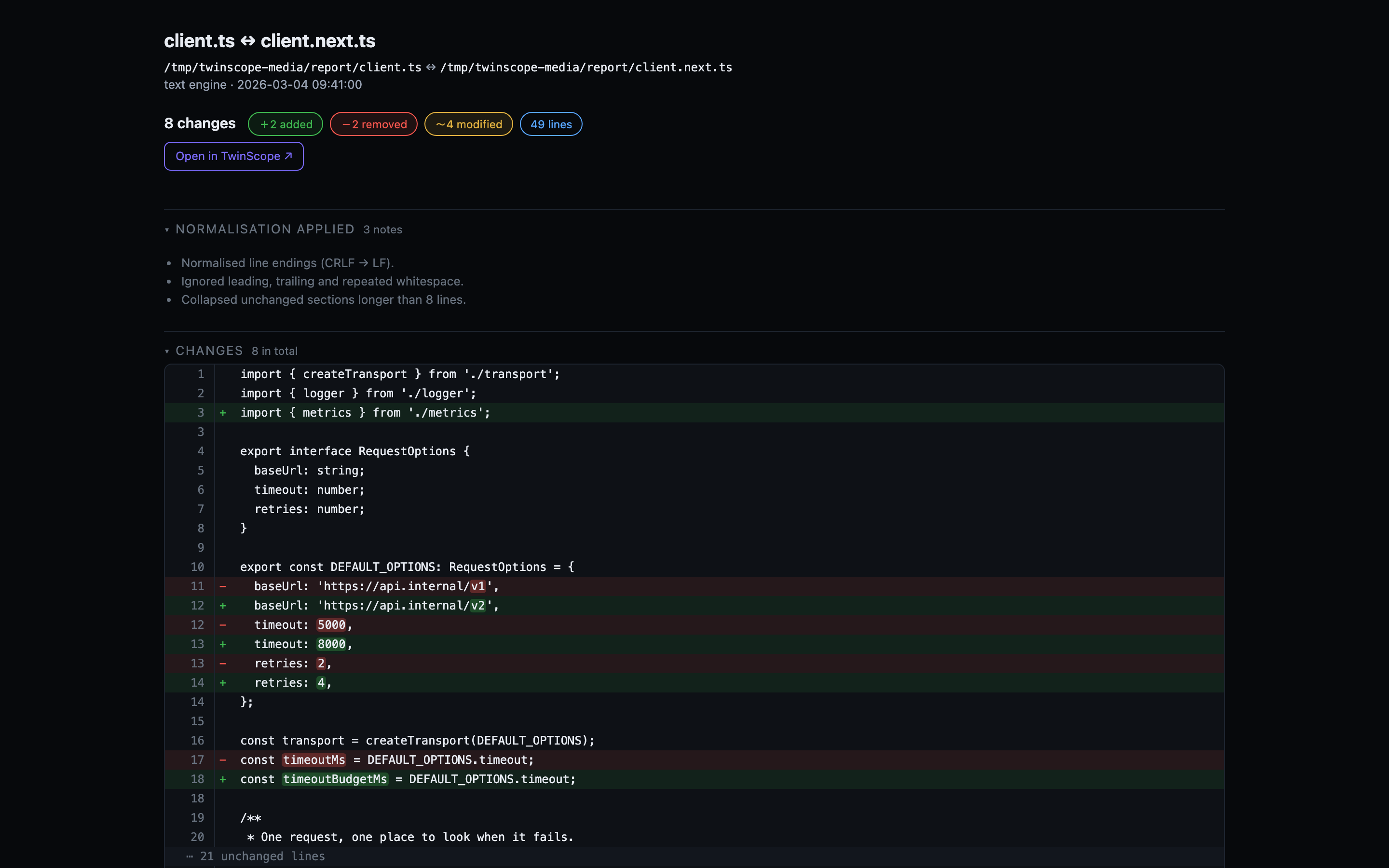Click the minus marker on the timeoutMs line
The height and width of the screenshot is (868, 1389).
(223, 760)
